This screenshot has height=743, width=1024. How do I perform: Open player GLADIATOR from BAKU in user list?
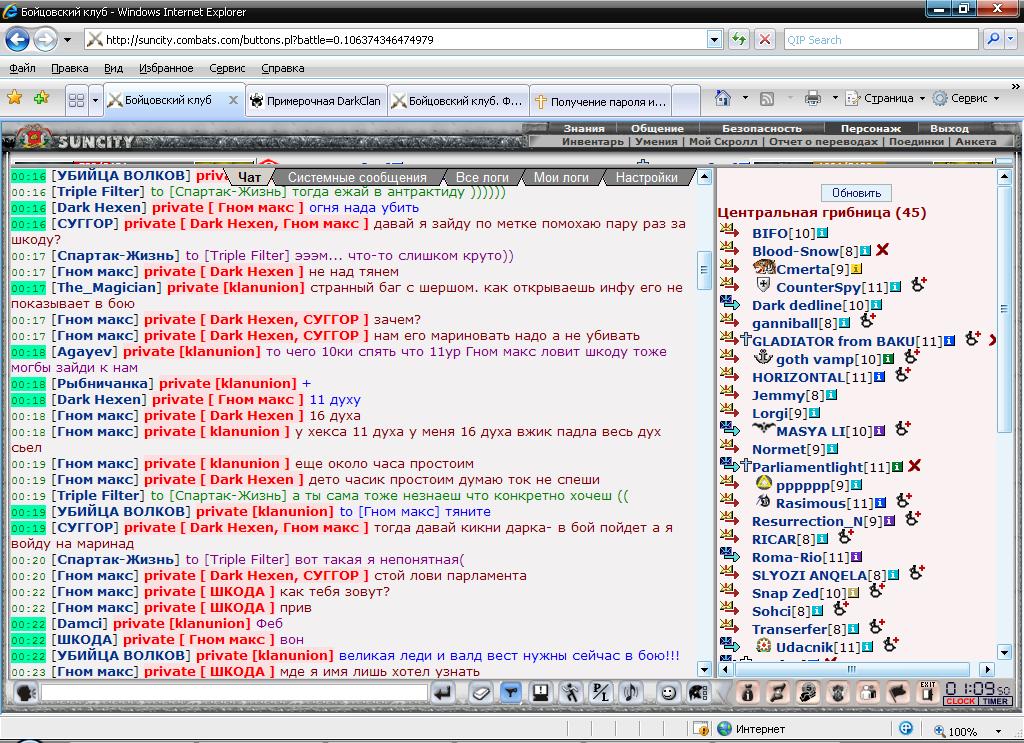coord(833,341)
